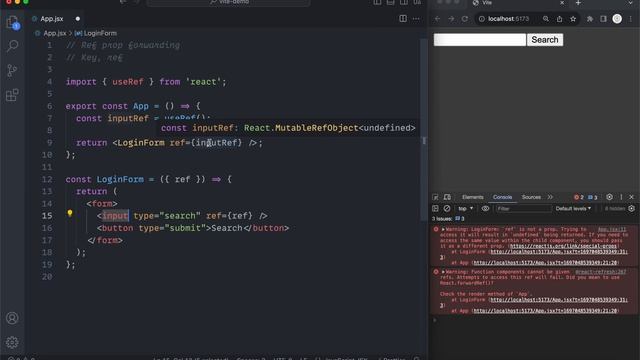Image resolution: width=640 pixels, height=360 pixels.
Task: Open the Default levels dropdown
Action: click(x=573, y=209)
